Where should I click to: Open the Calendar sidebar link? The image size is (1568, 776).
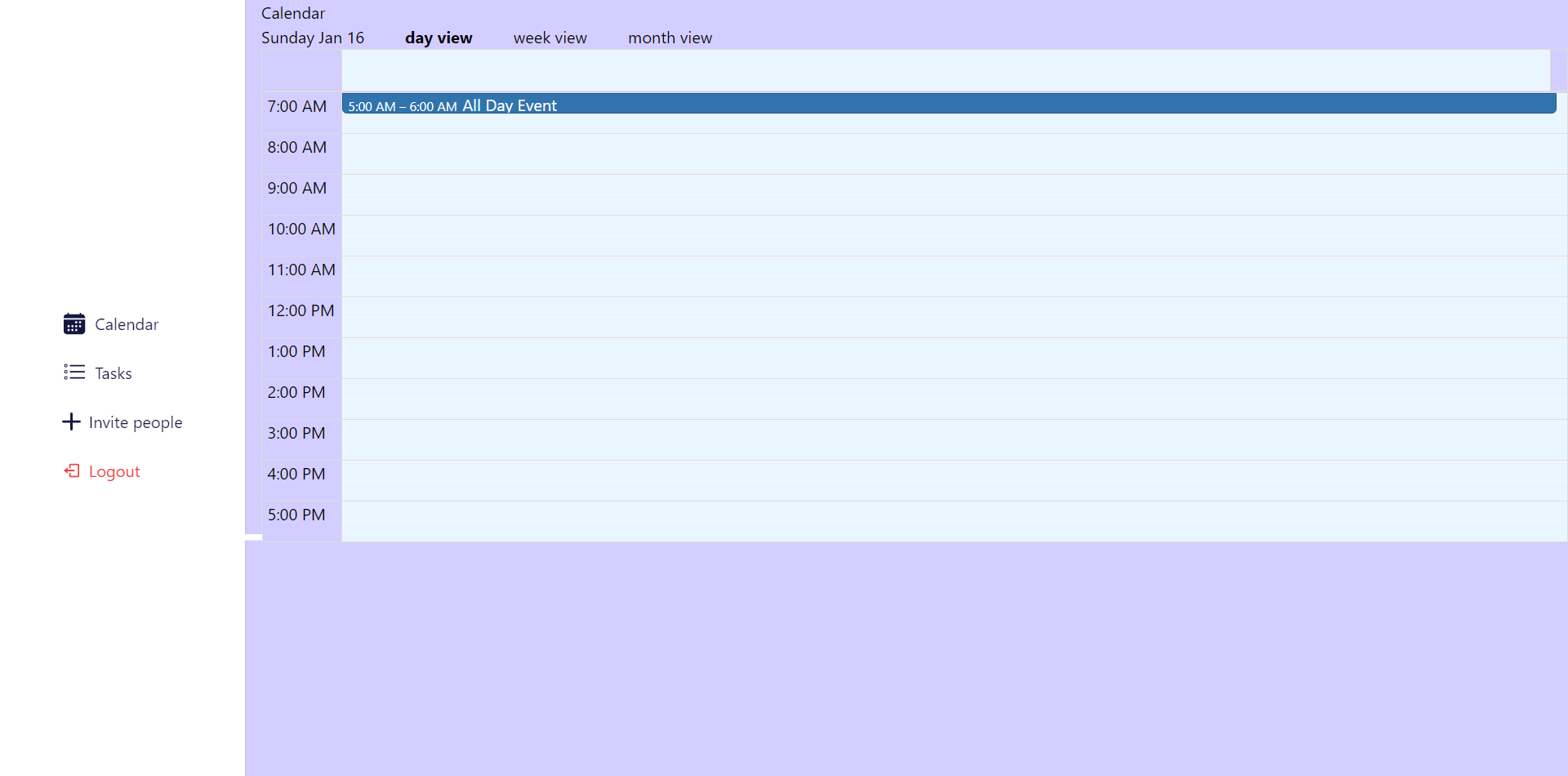coord(127,324)
